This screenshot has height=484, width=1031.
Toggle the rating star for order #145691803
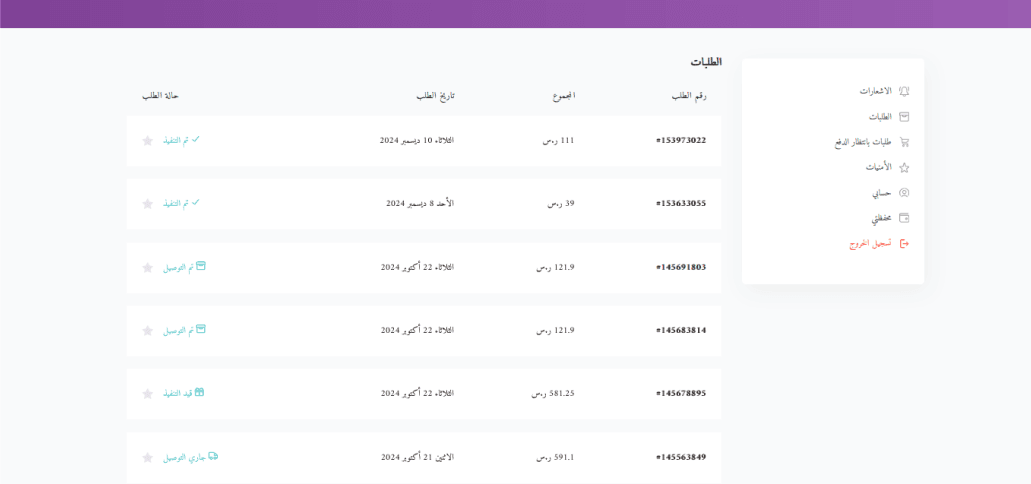click(148, 268)
